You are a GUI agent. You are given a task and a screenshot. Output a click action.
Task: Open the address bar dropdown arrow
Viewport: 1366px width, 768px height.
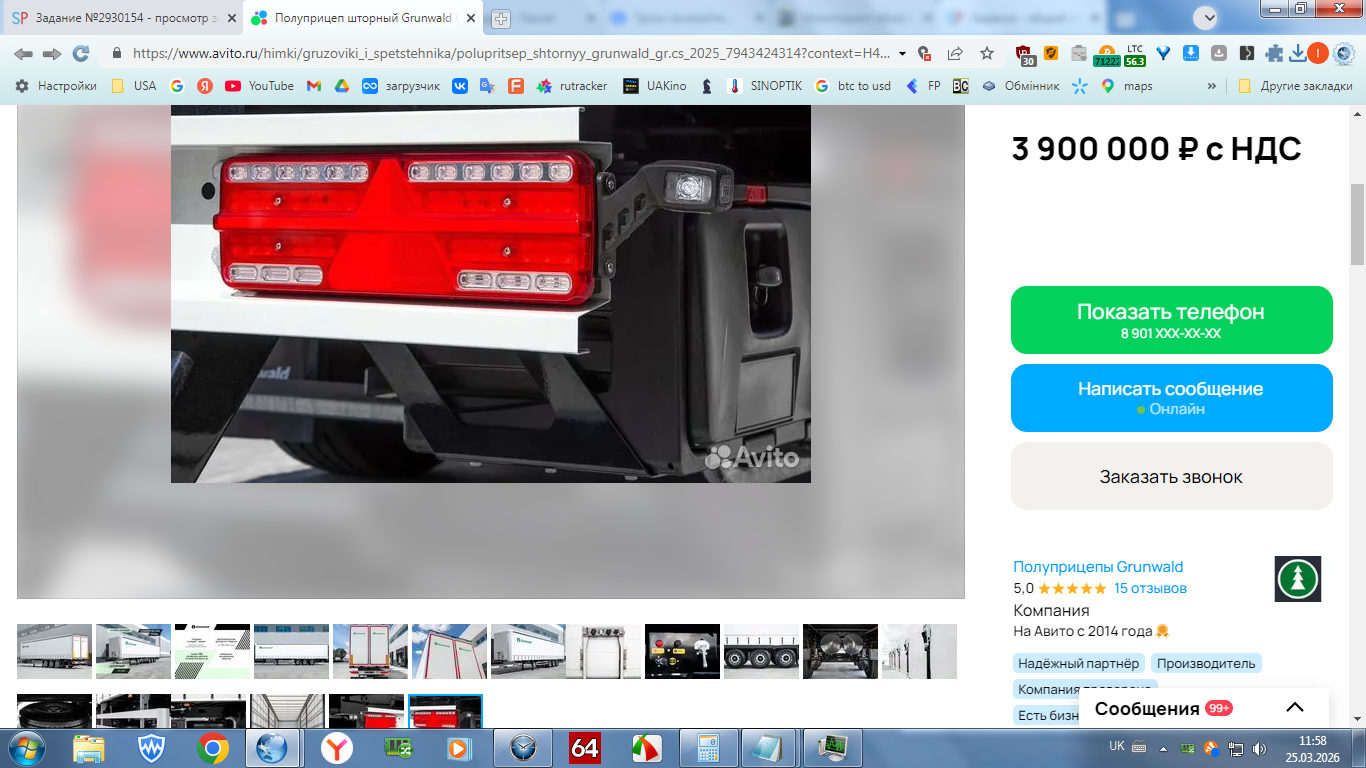(x=903, y=54)
